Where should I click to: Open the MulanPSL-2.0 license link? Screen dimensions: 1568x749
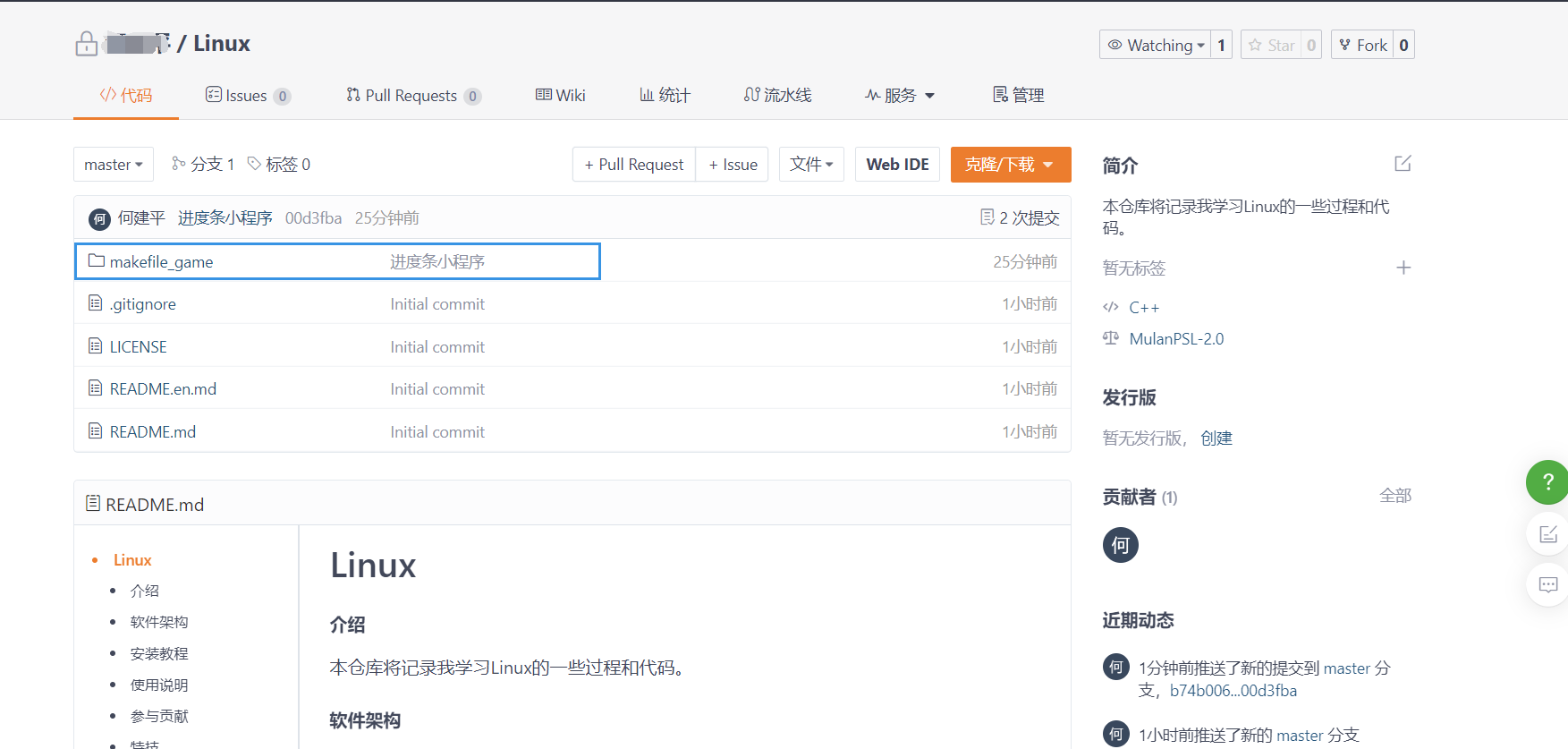[1176, 338]
